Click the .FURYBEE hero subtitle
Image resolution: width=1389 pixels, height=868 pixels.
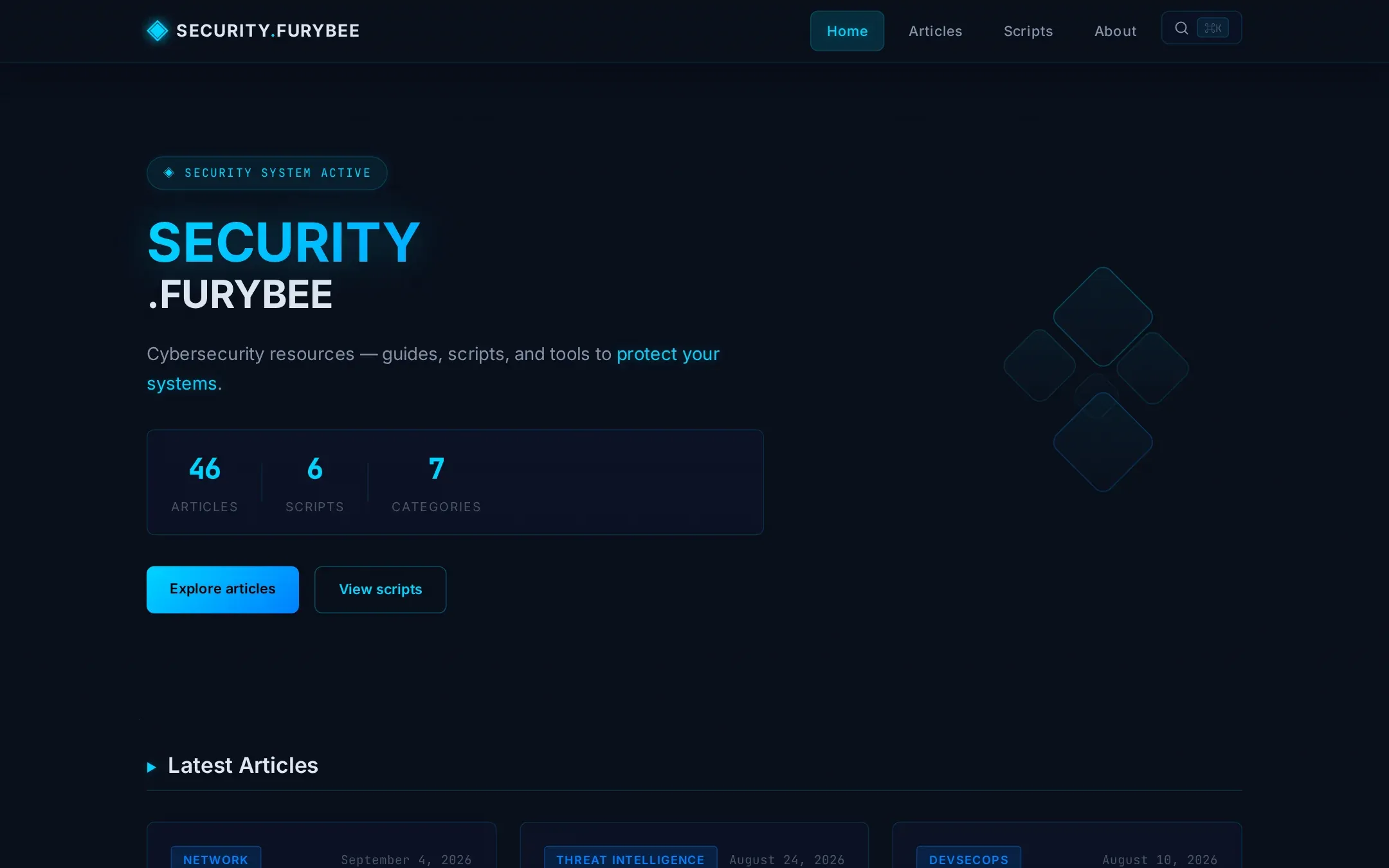point(240,294)
